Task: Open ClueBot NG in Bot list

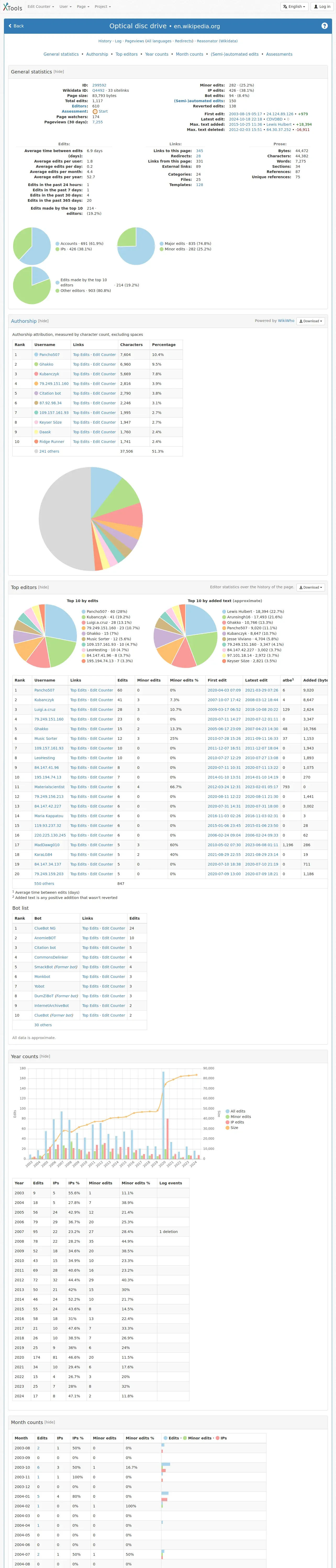Action: coord(45,928)
